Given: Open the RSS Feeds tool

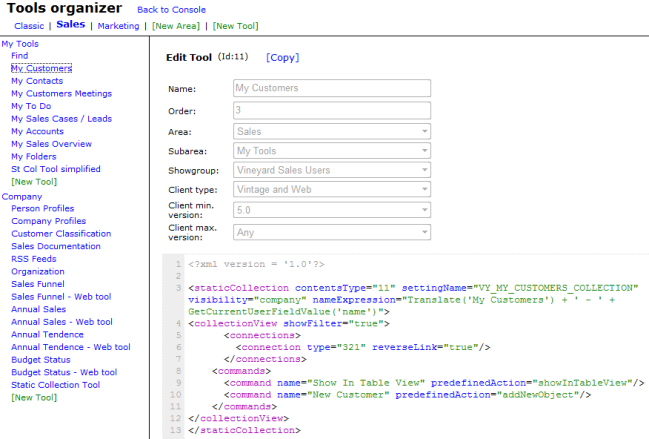Looking at the screenshot, I should [34, 259].
